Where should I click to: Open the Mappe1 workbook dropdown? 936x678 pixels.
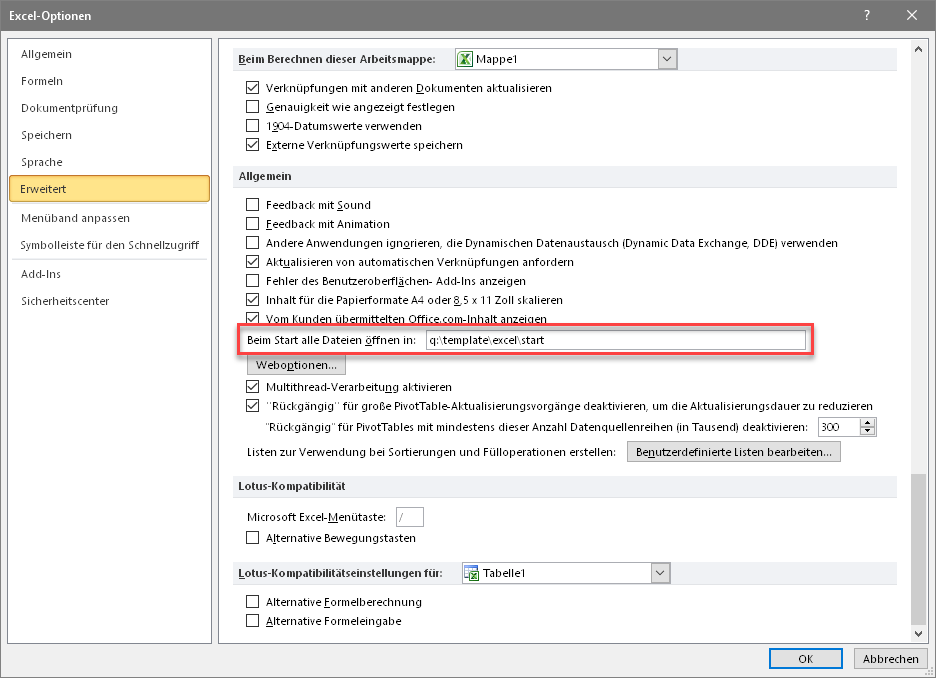[x=668, y=59]
